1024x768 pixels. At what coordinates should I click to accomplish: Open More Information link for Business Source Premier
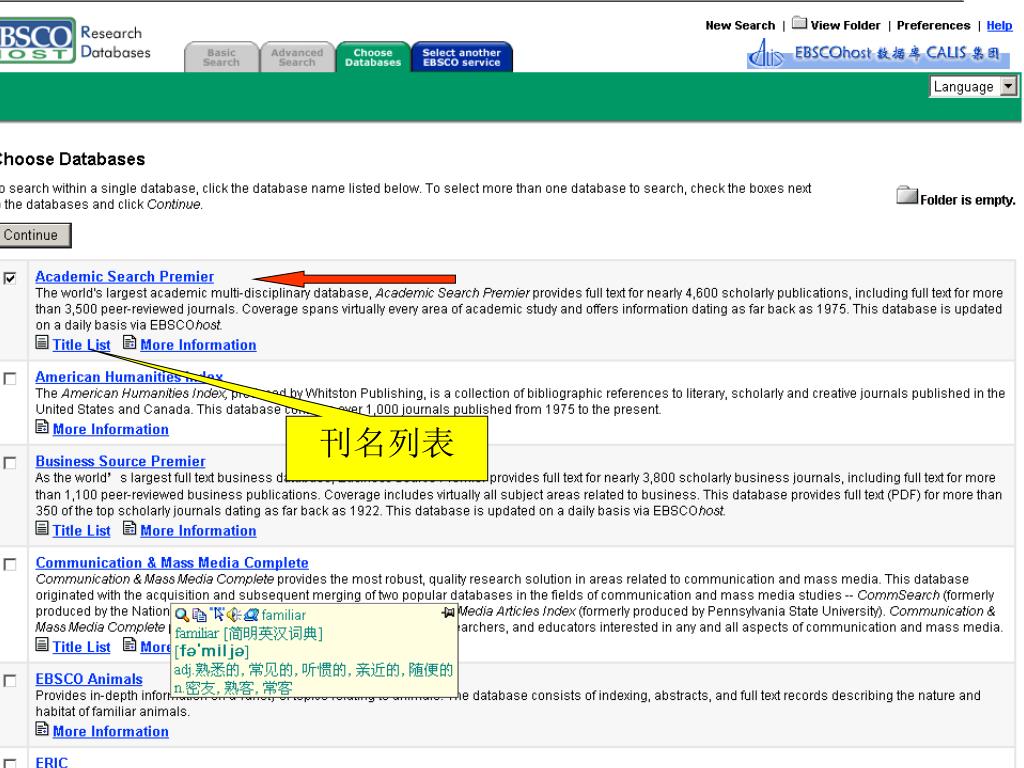click(198, 530)
